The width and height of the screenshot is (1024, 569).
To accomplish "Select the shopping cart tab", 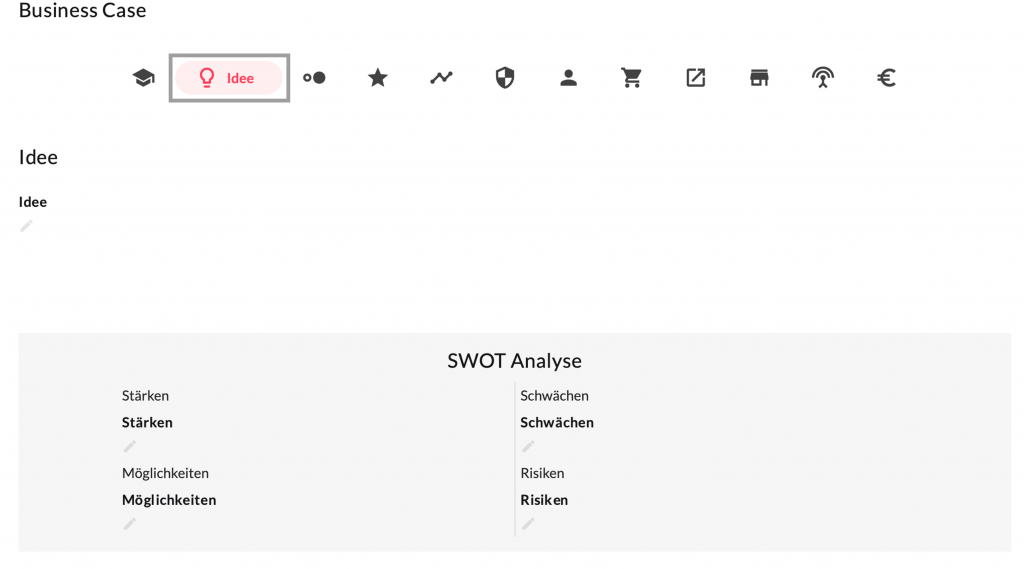I will point(632,78).
